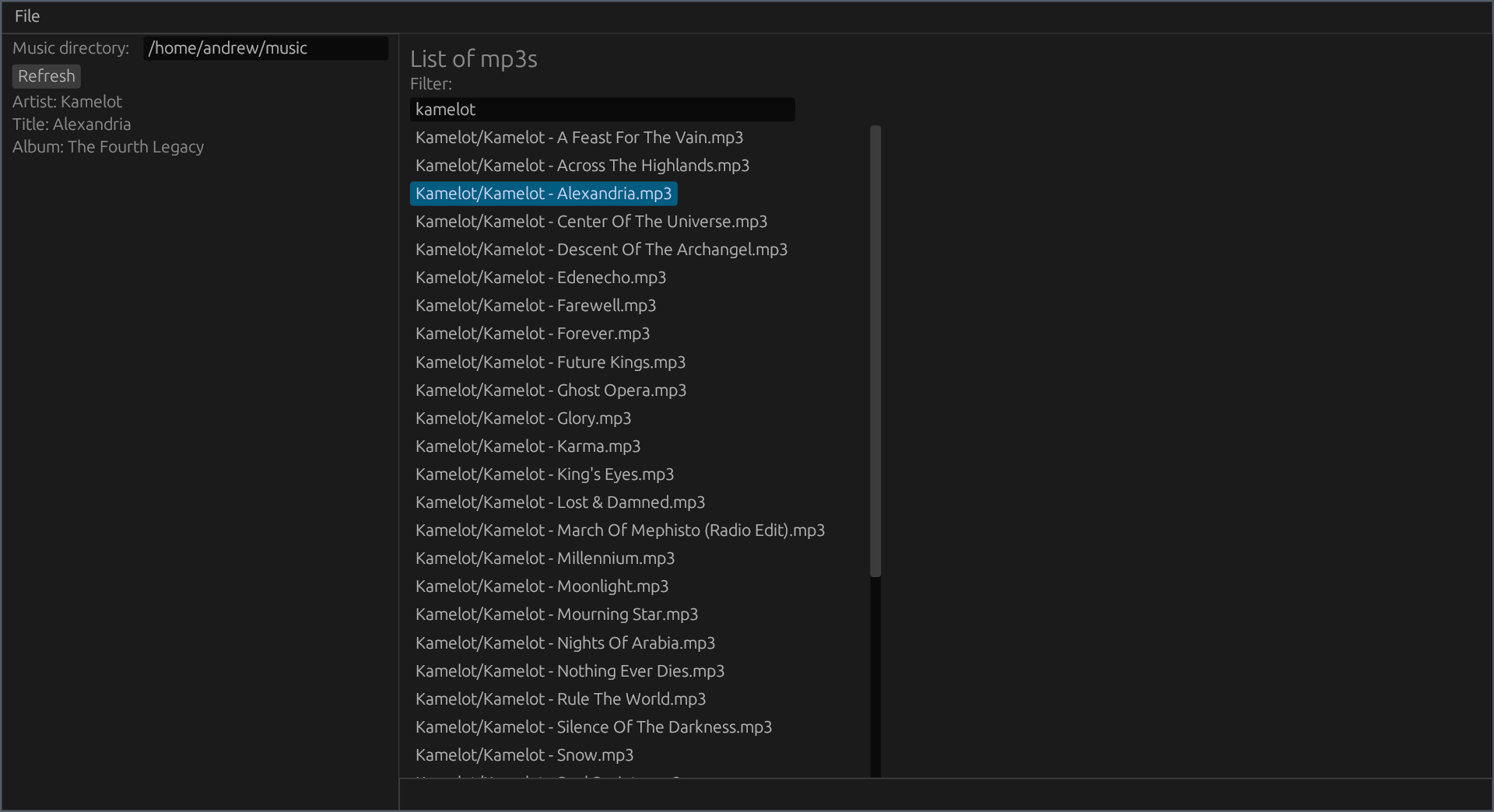
Task: Click the Album: The Fourth Legacy label
Action: 108,147
